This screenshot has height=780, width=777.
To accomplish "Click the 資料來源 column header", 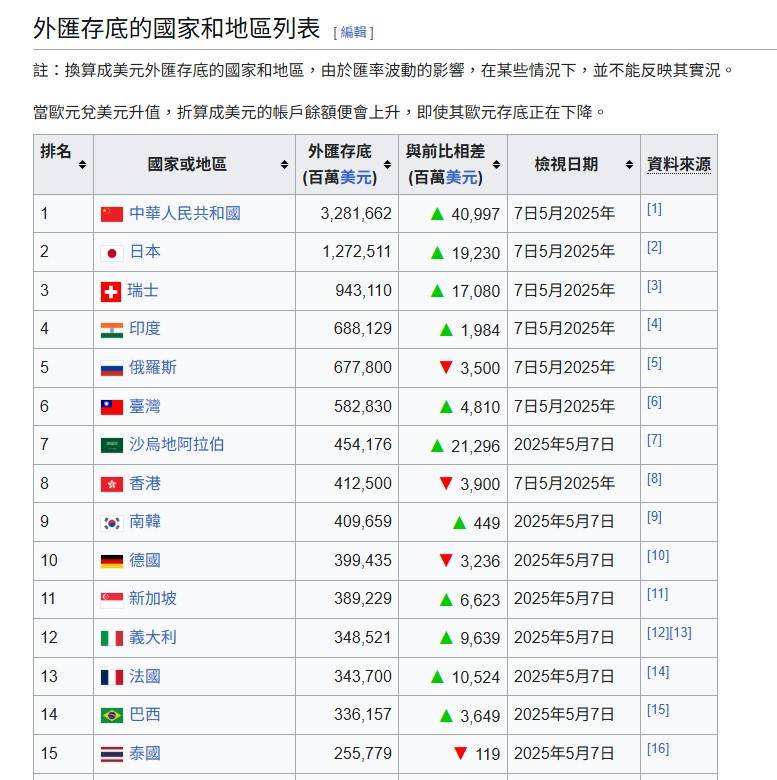I will tap(679, 164).
